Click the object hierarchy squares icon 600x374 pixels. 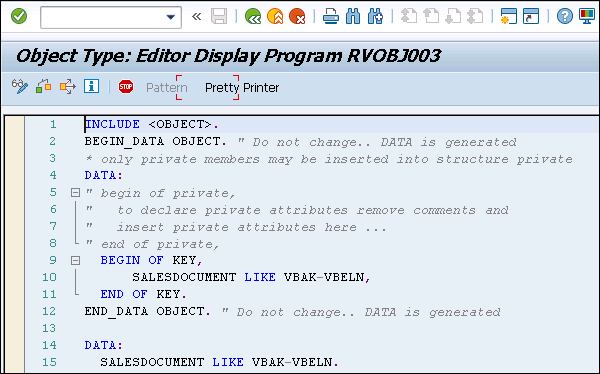point(44,87)
